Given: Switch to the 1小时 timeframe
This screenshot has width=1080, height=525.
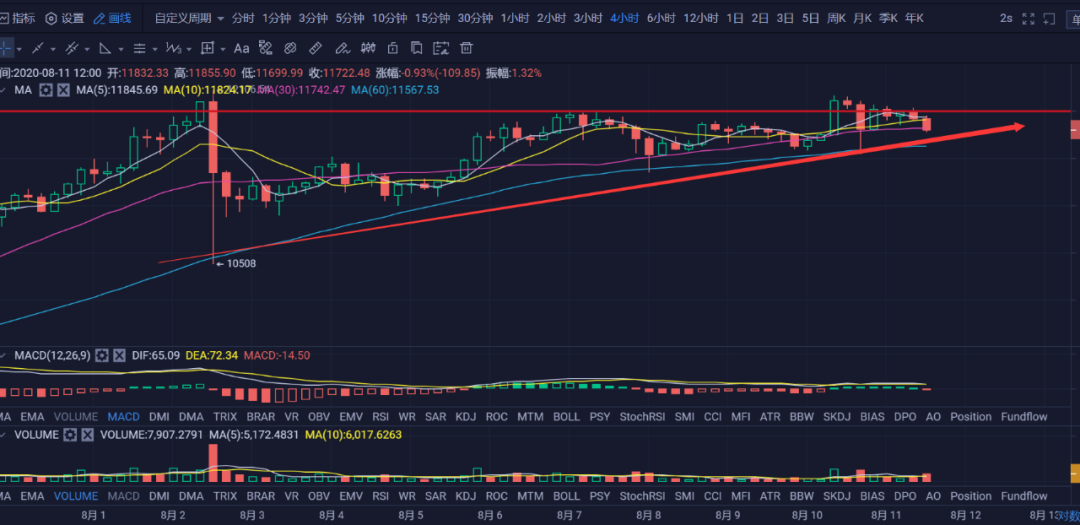Looking at the screenshot, I should 515,18.
